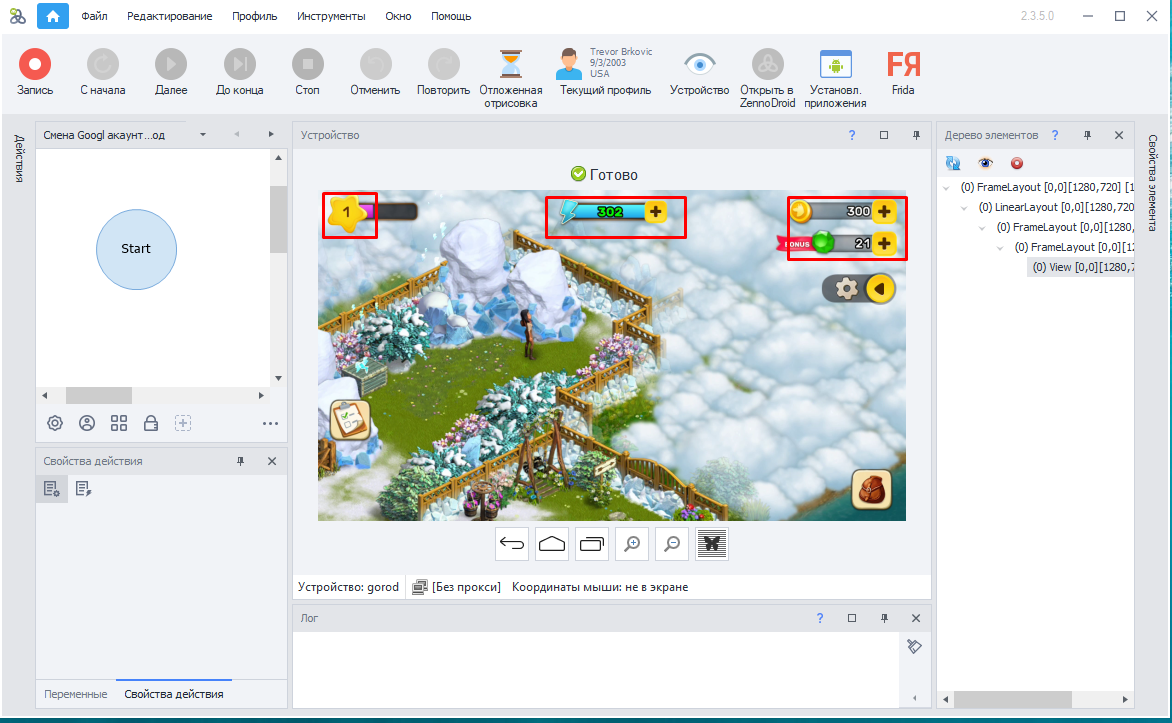Screen dimensions: 1172x723
Task: Toggle the Устройство eye icon
Action: coord(700,64)
